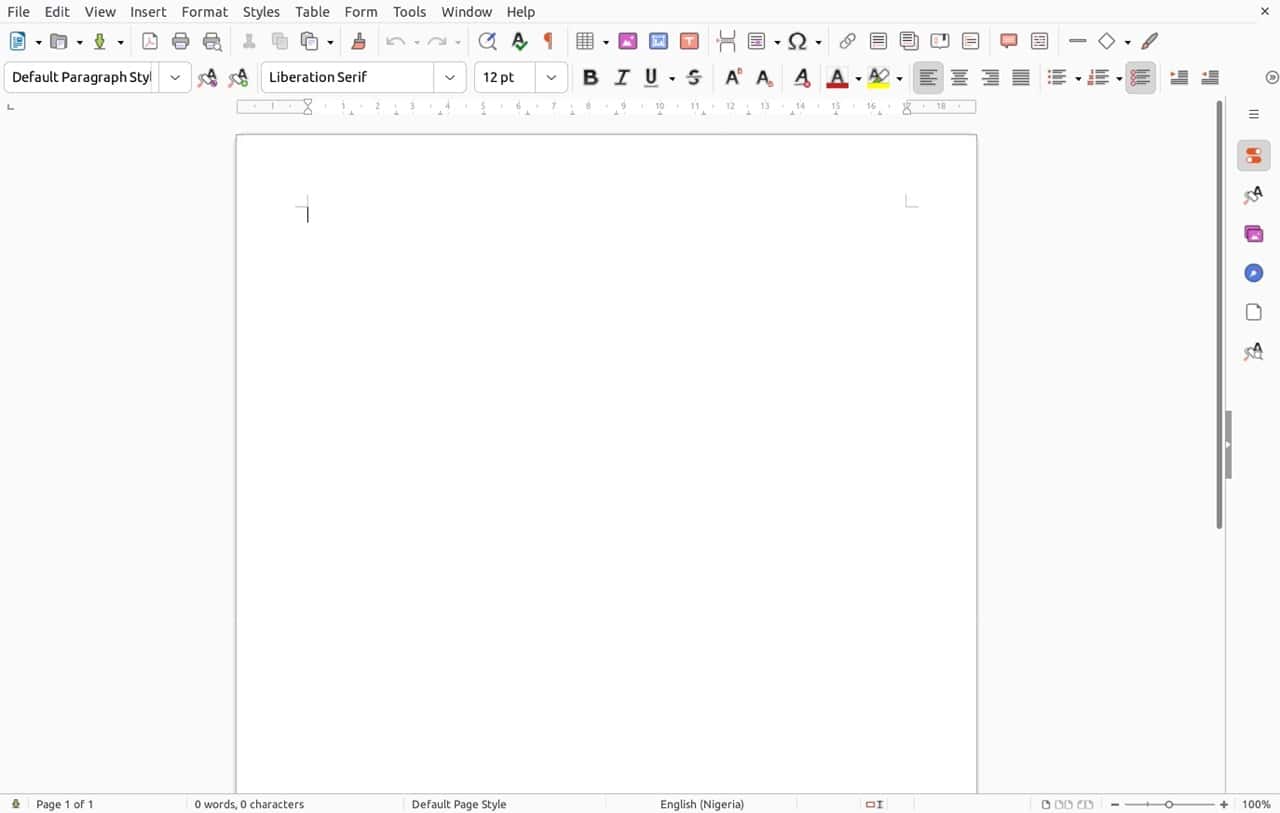This screenshot has width=1280, height=813.
Task: Open the font name dropdown
Action: pos(450,77)
